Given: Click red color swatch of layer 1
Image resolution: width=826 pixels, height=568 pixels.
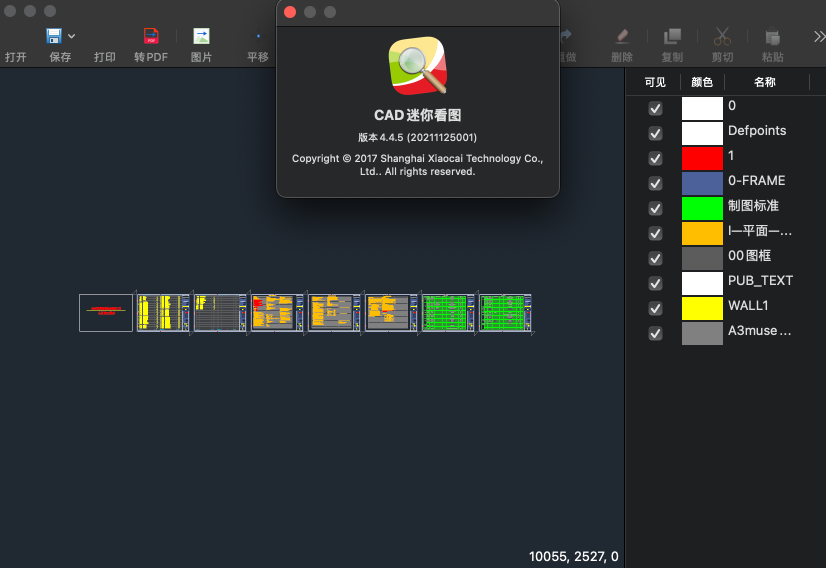Looking at the screenshot, I should [702, 159].
